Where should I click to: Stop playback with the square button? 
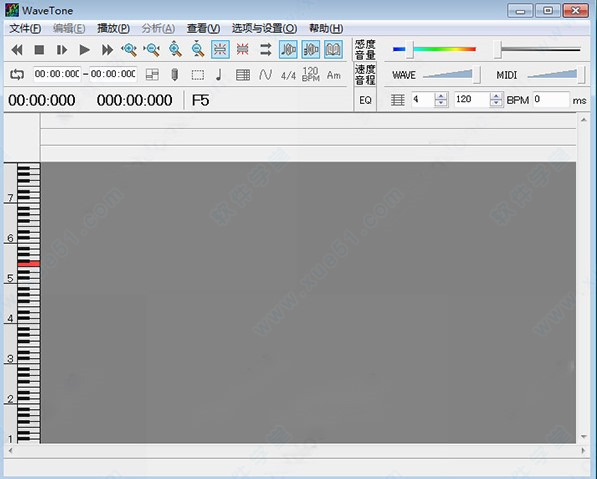pos(39,50)
